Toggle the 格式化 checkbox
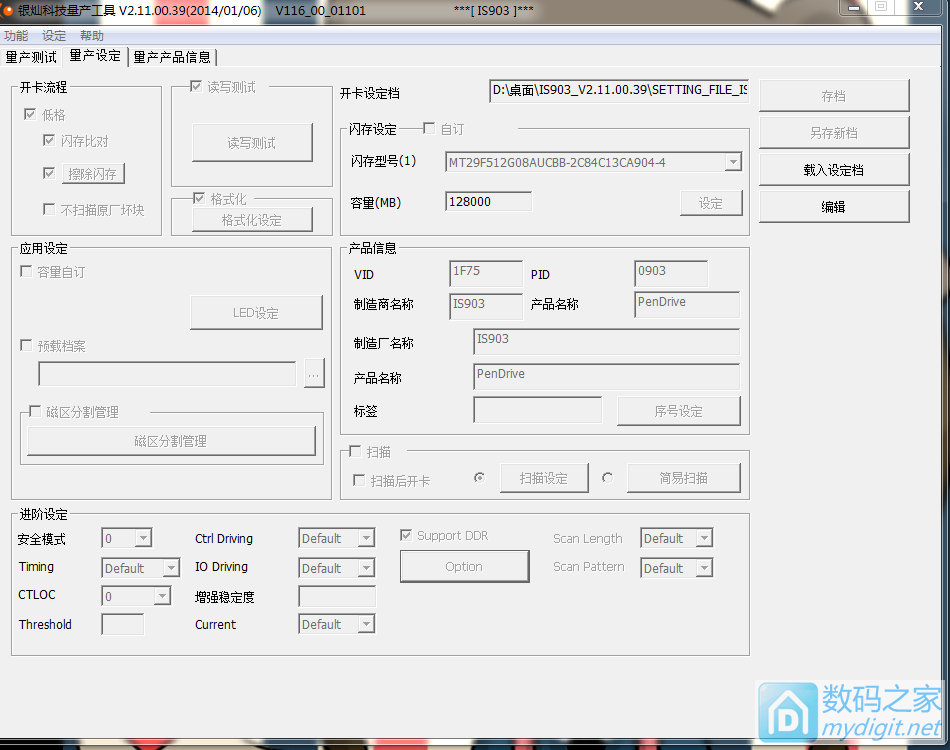The width and height of the screenshot is (950, 750). (x=199, y=198)
